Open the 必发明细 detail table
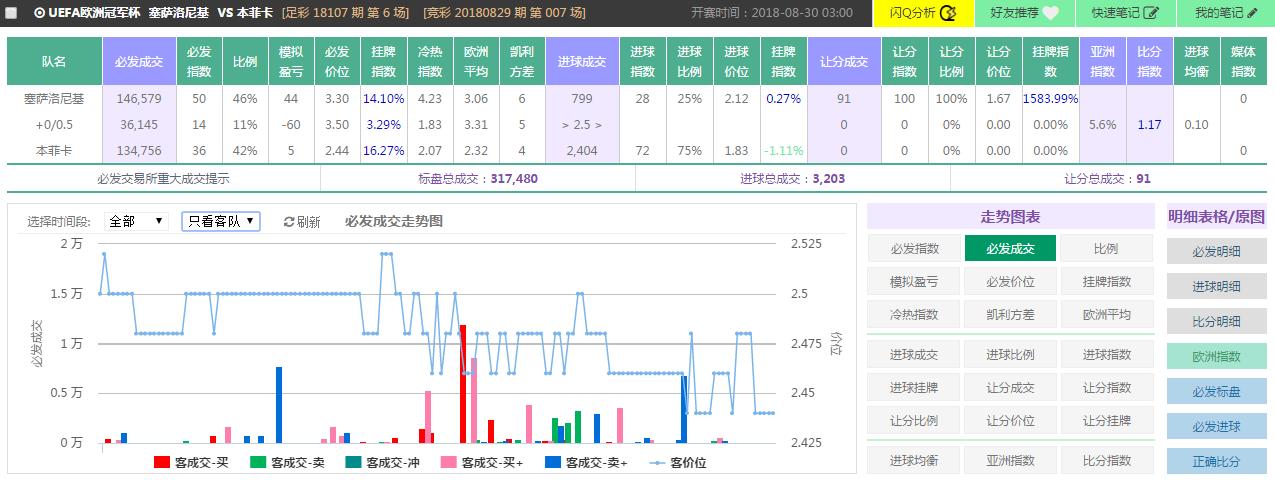Image resolution: width=1275 pixels, height=480 pixels. pyautogui.click(x=1216, y=252)
